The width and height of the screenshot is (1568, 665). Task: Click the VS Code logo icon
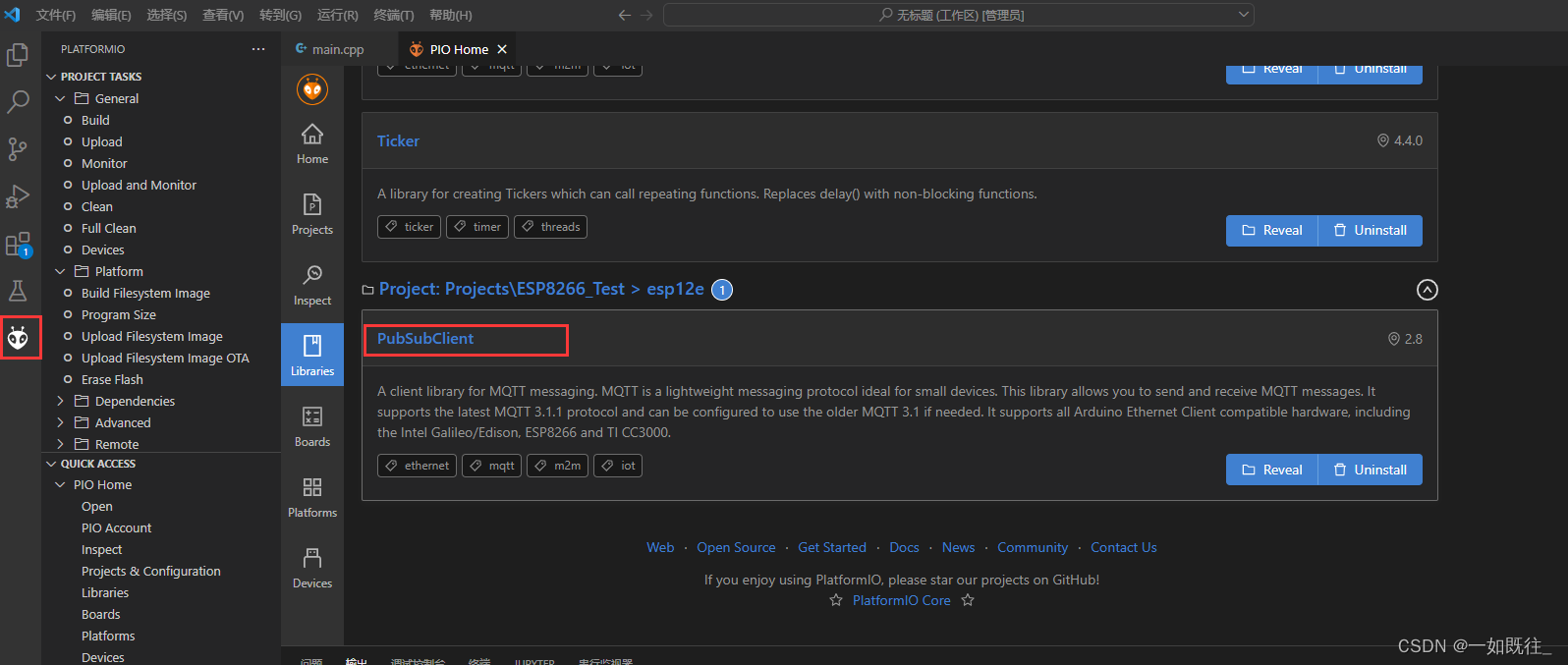(x=12, y=15)
